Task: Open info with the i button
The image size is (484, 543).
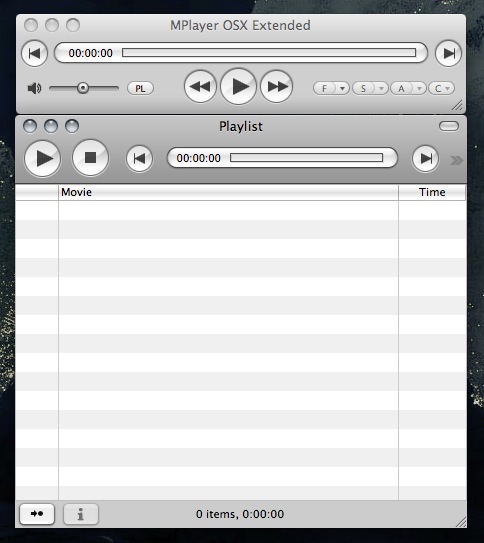Action: tap(81, 514)
